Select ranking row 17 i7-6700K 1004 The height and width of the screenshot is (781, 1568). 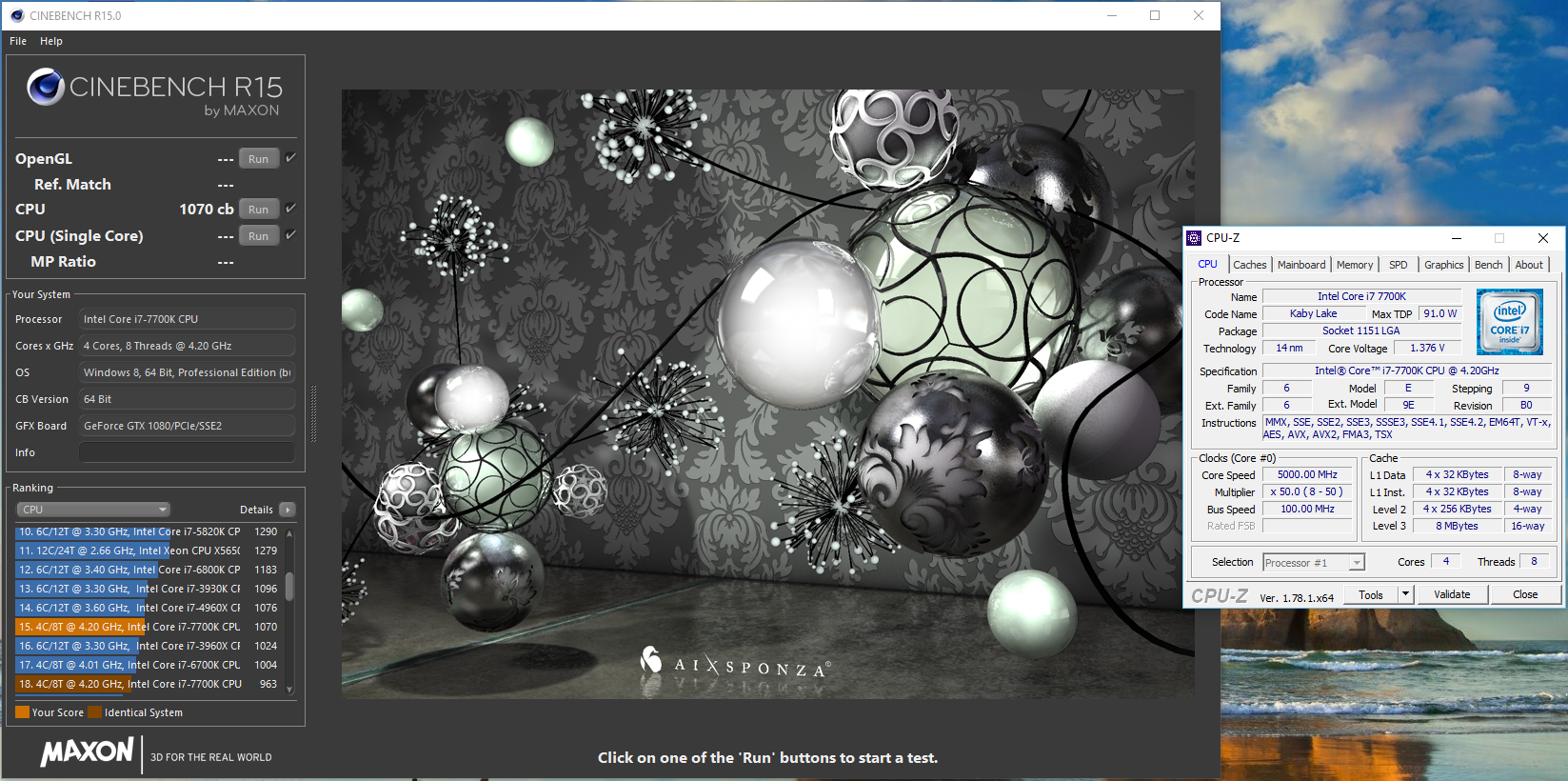click(149, 665)
